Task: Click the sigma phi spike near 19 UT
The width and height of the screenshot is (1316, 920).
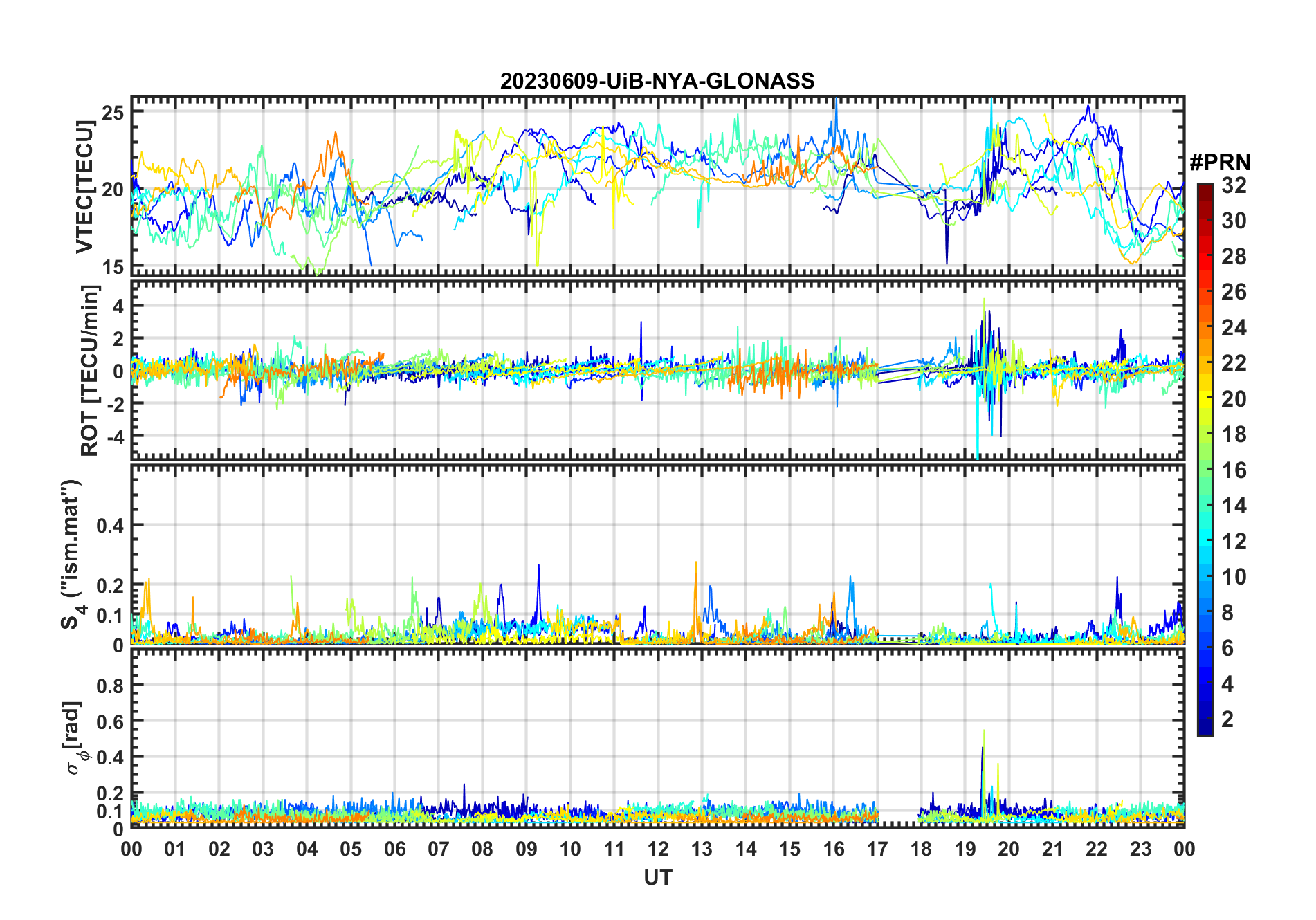Action: 983,775
